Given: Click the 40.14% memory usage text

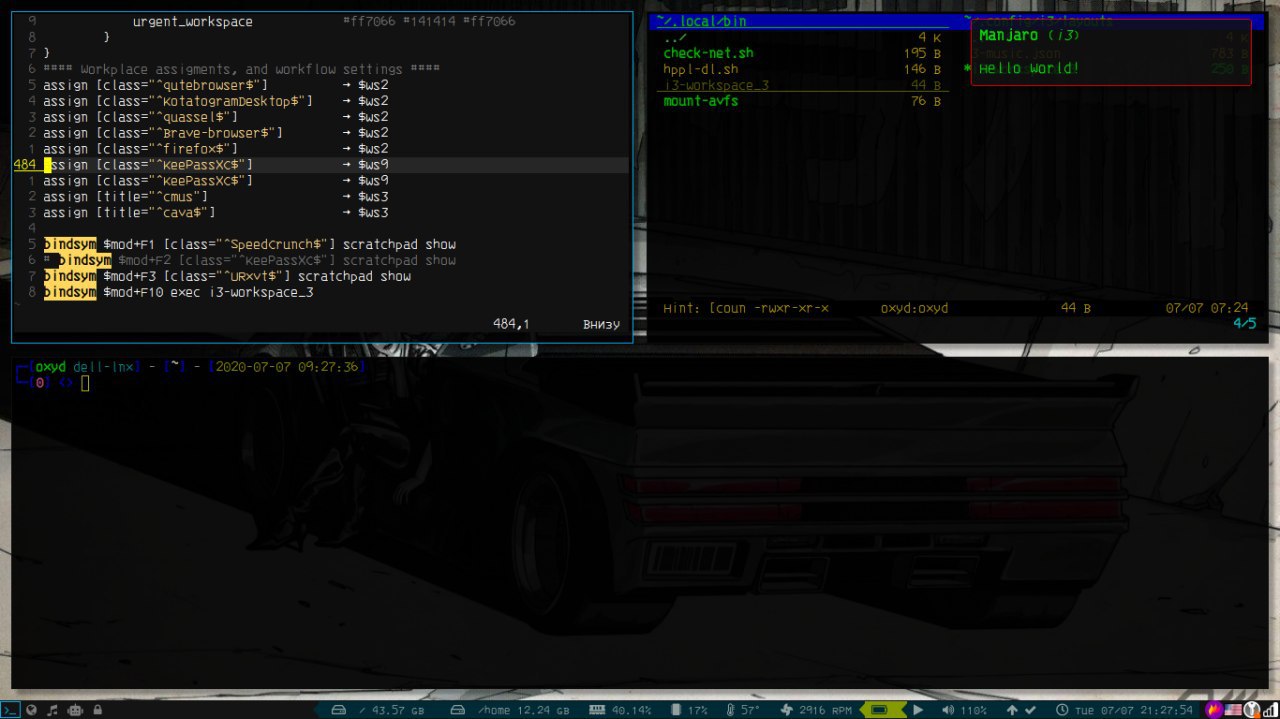Looking at the screenshot, I should click(631, 710).
